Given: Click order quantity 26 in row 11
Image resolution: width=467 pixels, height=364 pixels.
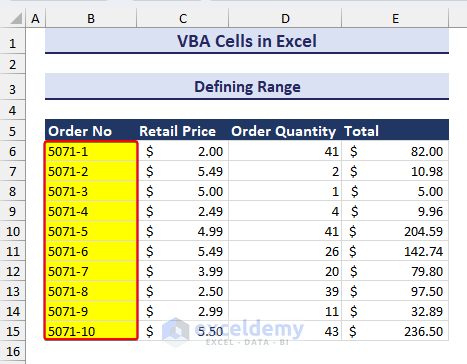Looking at the screenshot, I should (x=285, y=251).
